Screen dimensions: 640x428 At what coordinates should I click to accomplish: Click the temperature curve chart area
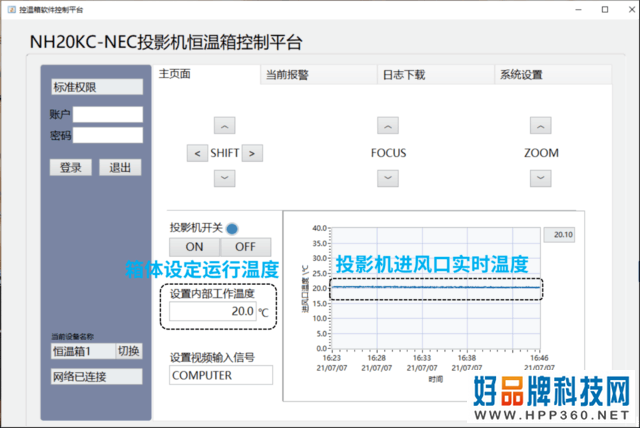436,288
